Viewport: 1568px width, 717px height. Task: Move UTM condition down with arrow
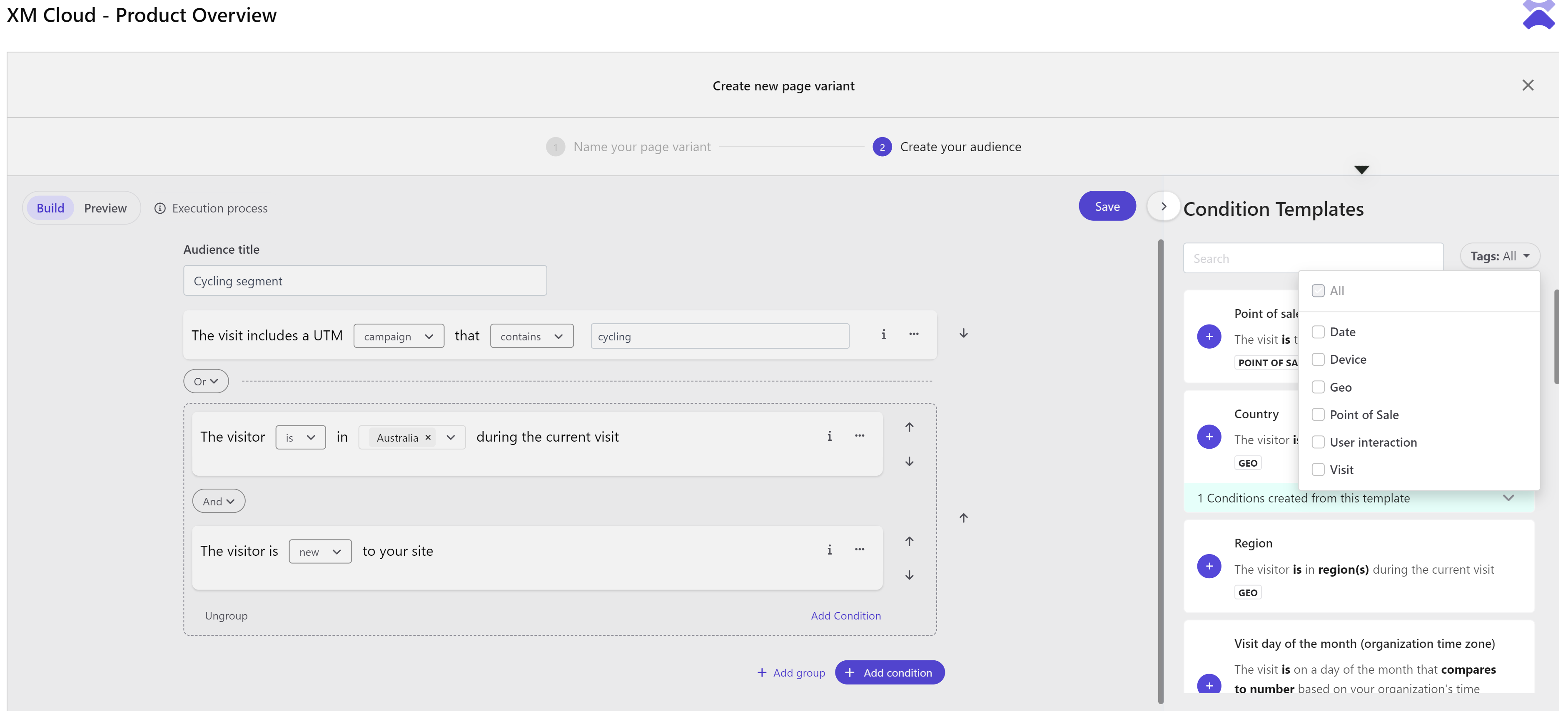964,334
